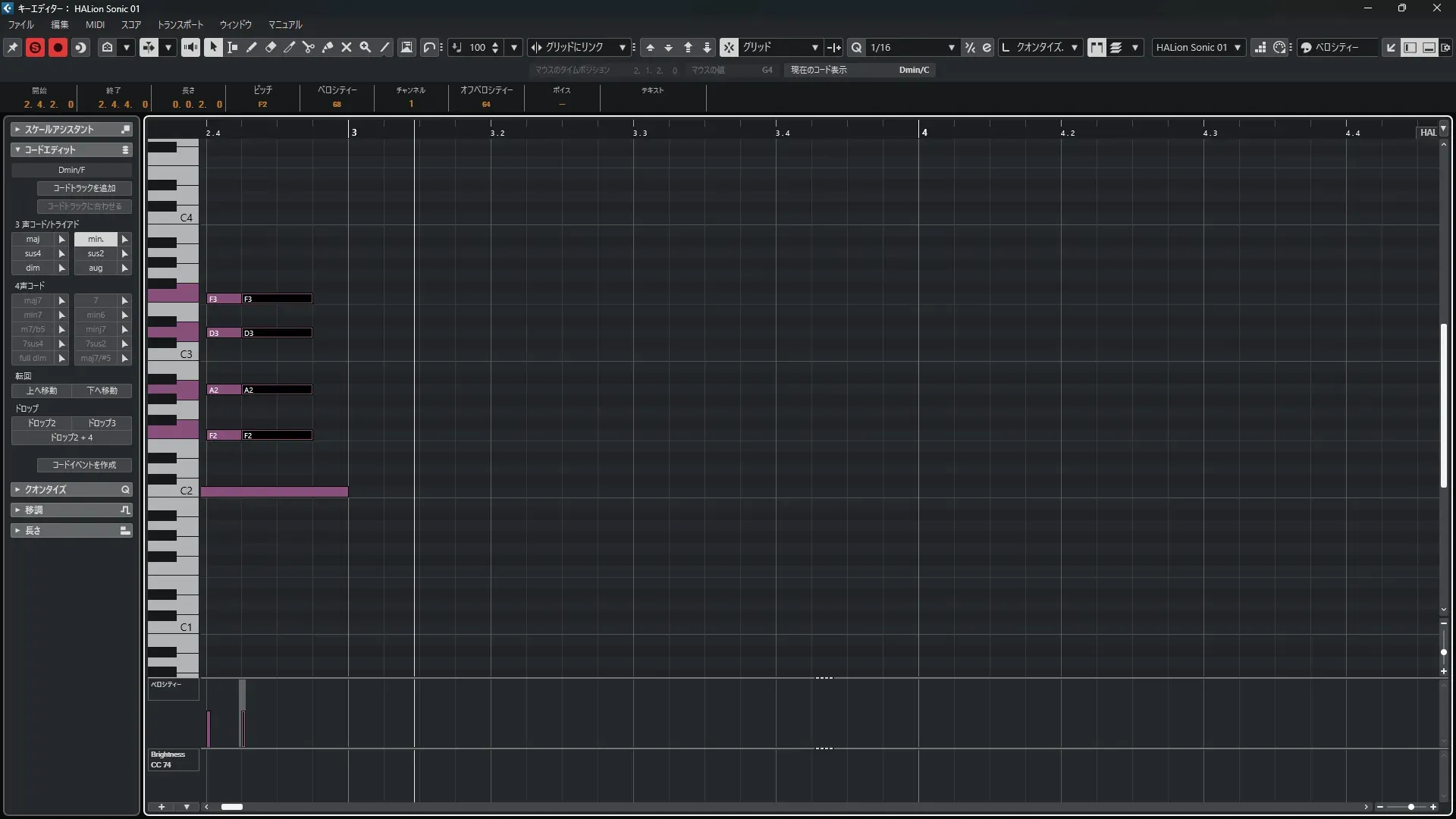
Task: Select the Glue tool
Action: tap(327, 47)
